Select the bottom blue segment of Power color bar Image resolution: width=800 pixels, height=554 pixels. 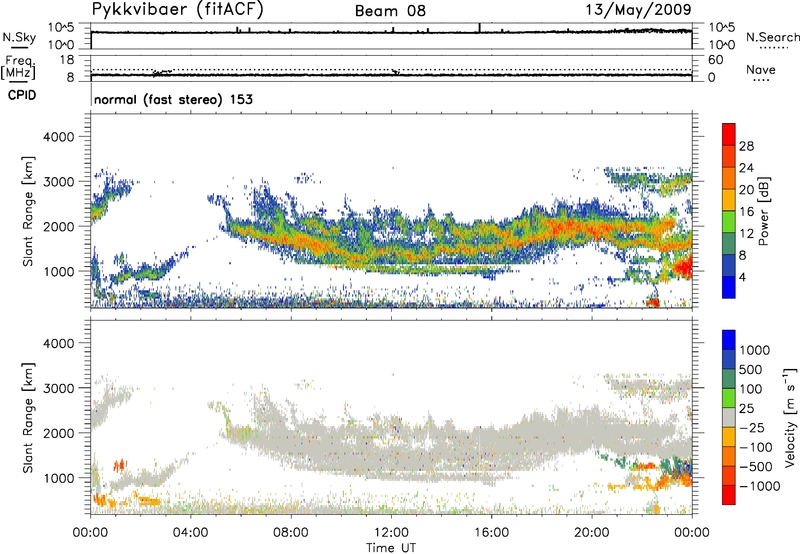pyautogui.click(x=729, y=287)
